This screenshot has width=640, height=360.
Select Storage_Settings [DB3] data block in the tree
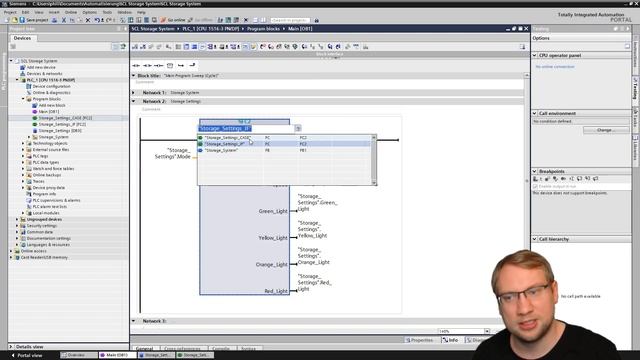(x=60, y=131)
